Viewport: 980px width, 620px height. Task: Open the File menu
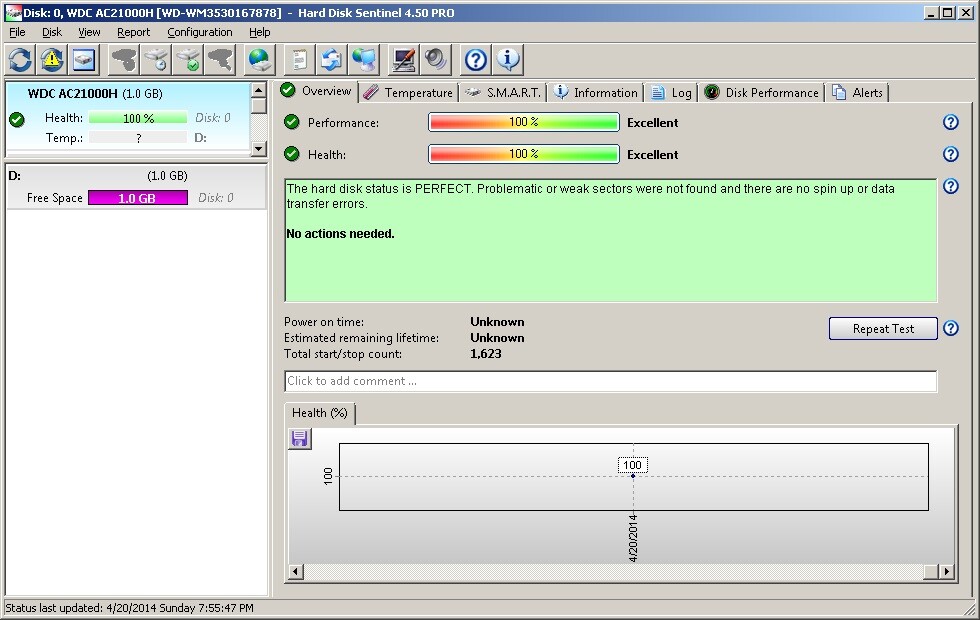pyautogui.click(x=17, y=32)
